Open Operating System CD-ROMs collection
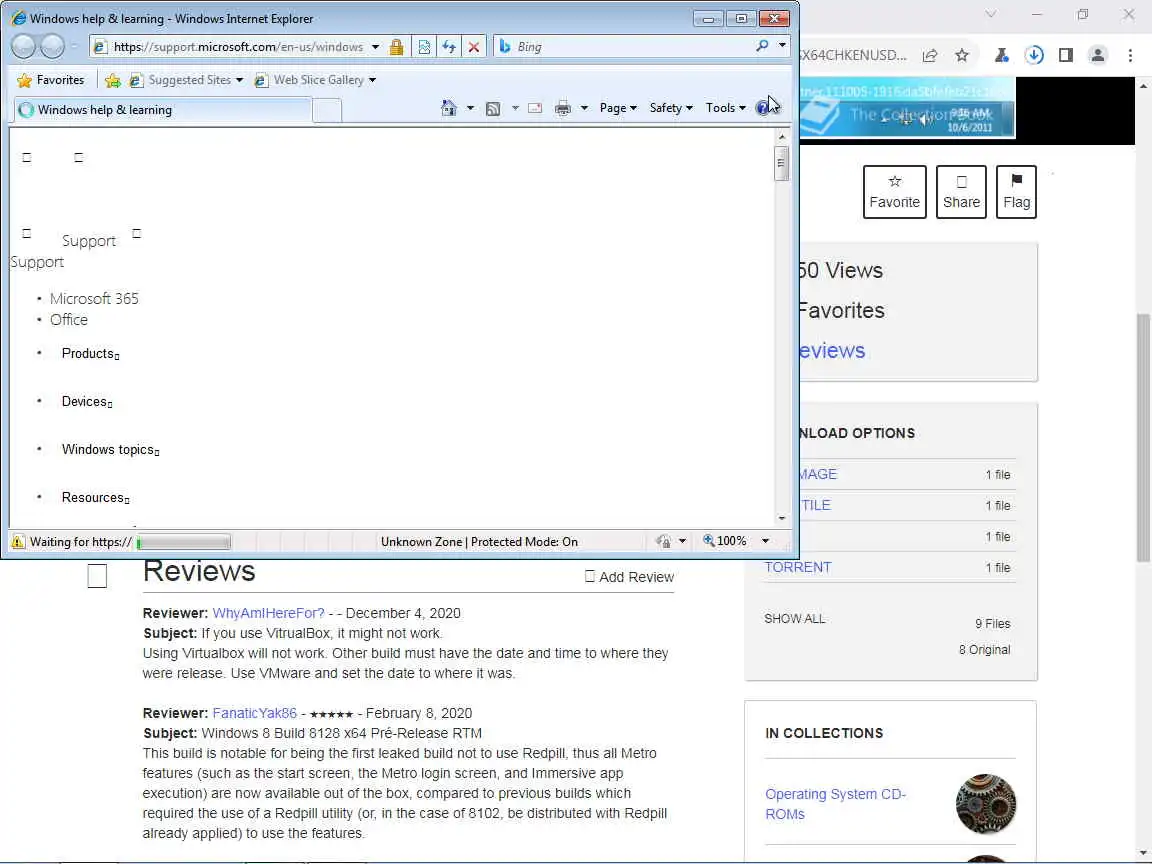 tap(835, 804)
